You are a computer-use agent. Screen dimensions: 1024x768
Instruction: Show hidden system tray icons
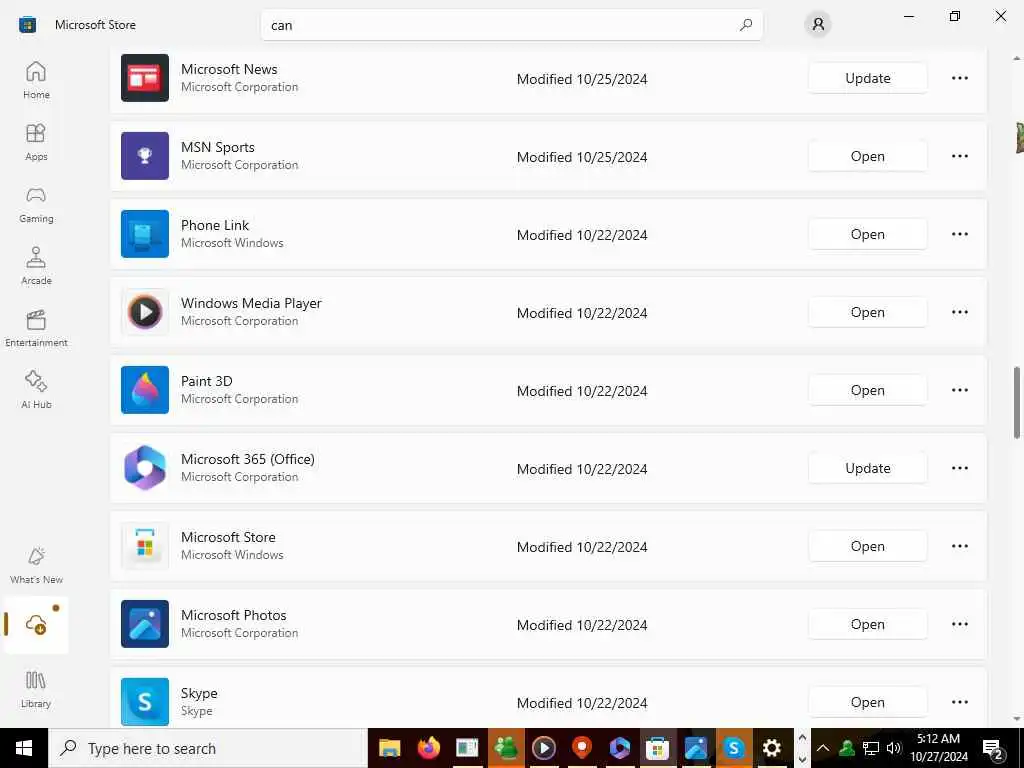tap(823, 748)
